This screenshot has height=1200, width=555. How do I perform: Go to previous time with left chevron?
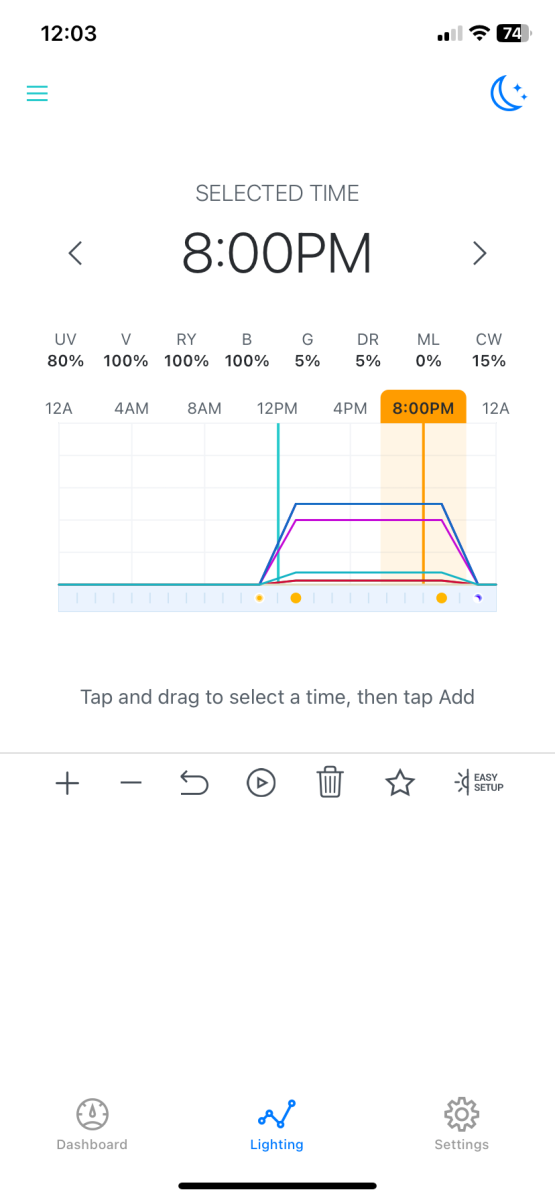pos(75,253)
